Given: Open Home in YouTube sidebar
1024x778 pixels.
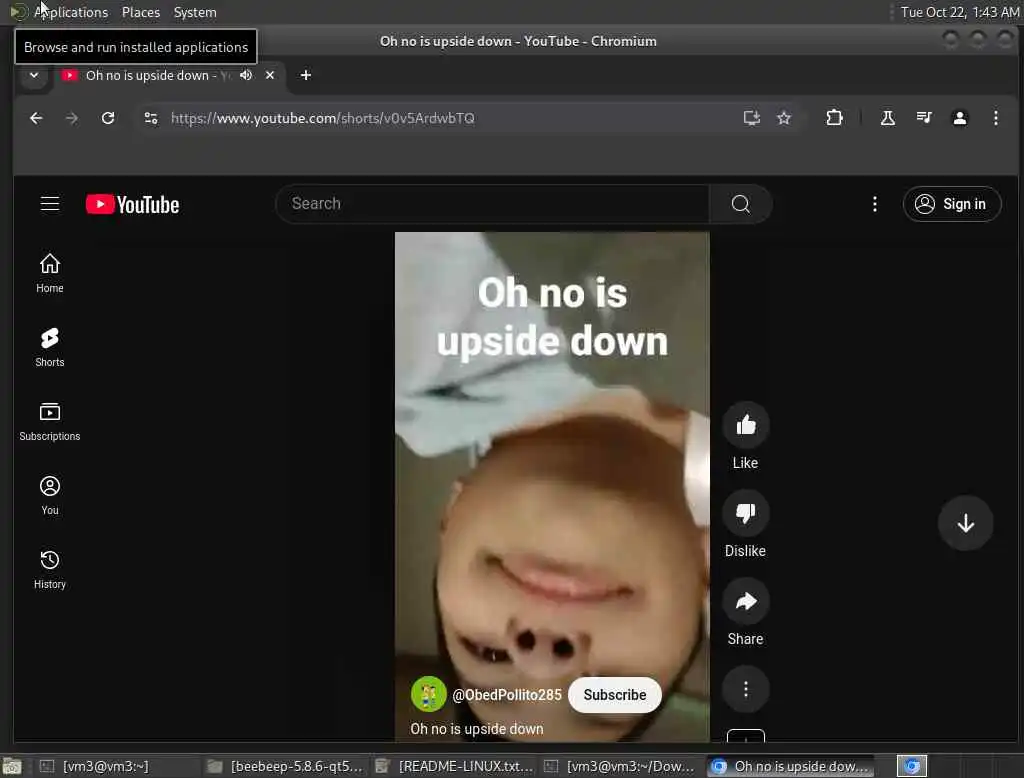Looking at the screenshot, I should tap(50, 274).
